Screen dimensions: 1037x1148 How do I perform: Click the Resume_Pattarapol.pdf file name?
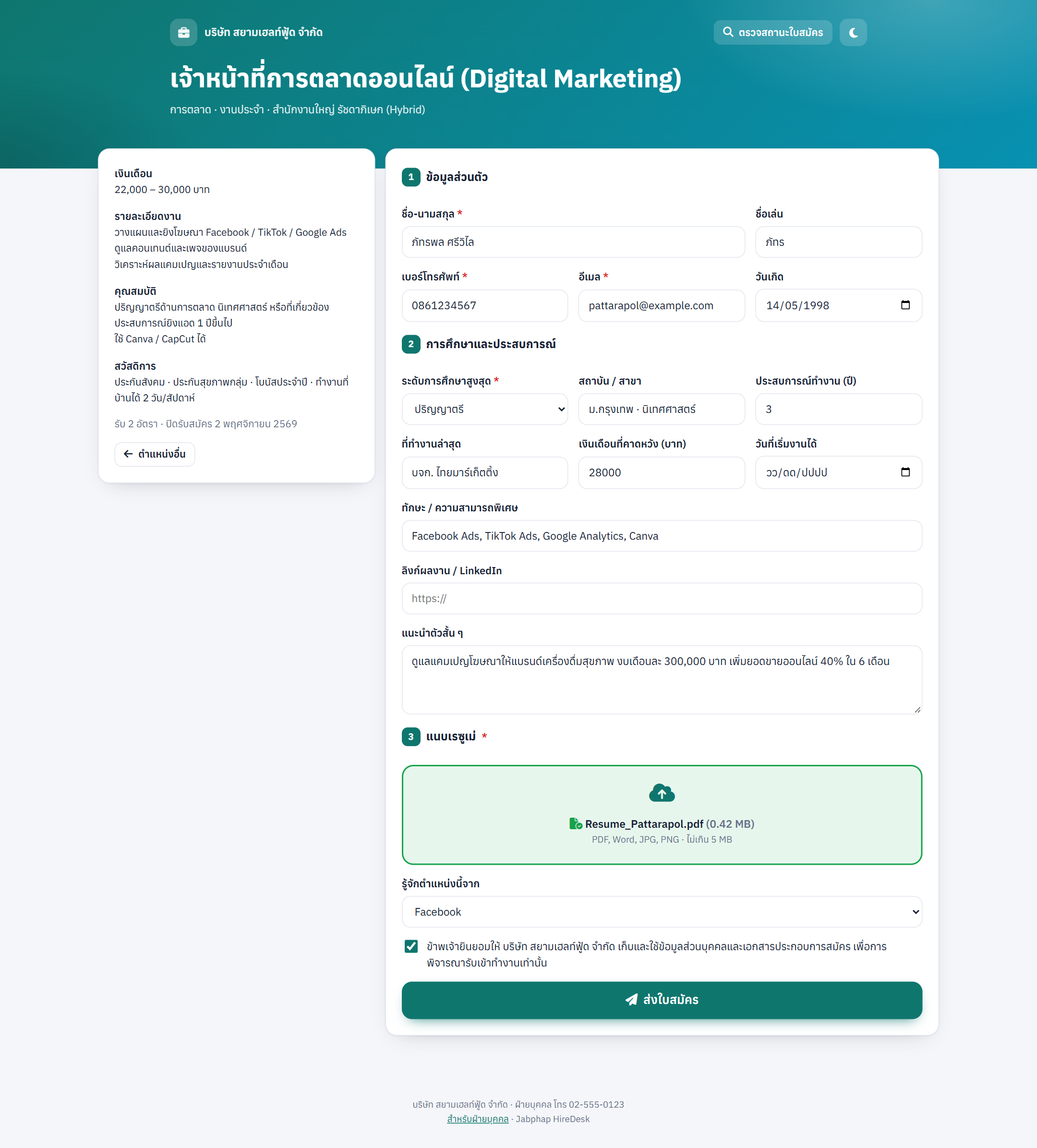tap(644, 824)
